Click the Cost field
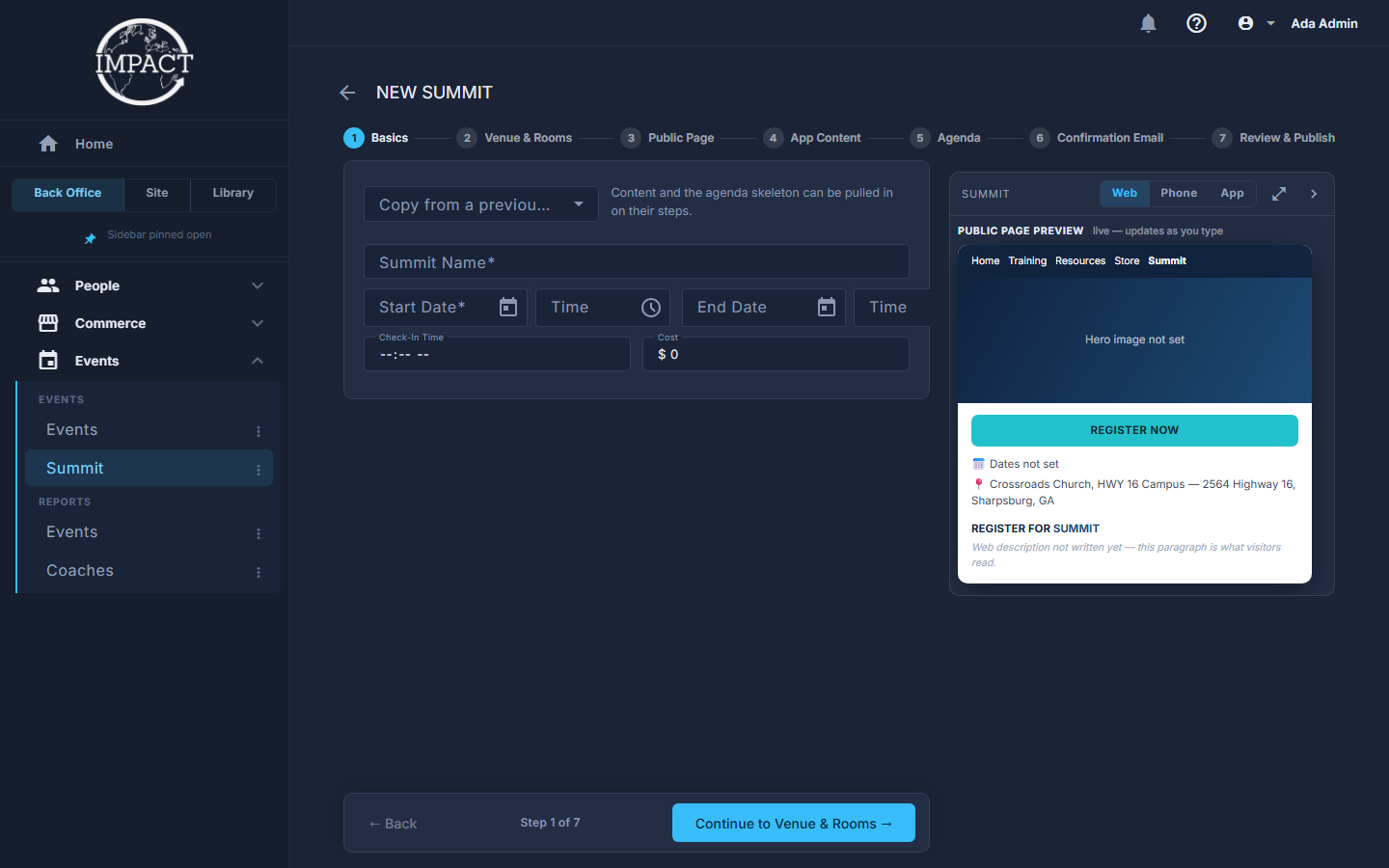This screenshot has height=868, width=1389. [x=776, y=354]
